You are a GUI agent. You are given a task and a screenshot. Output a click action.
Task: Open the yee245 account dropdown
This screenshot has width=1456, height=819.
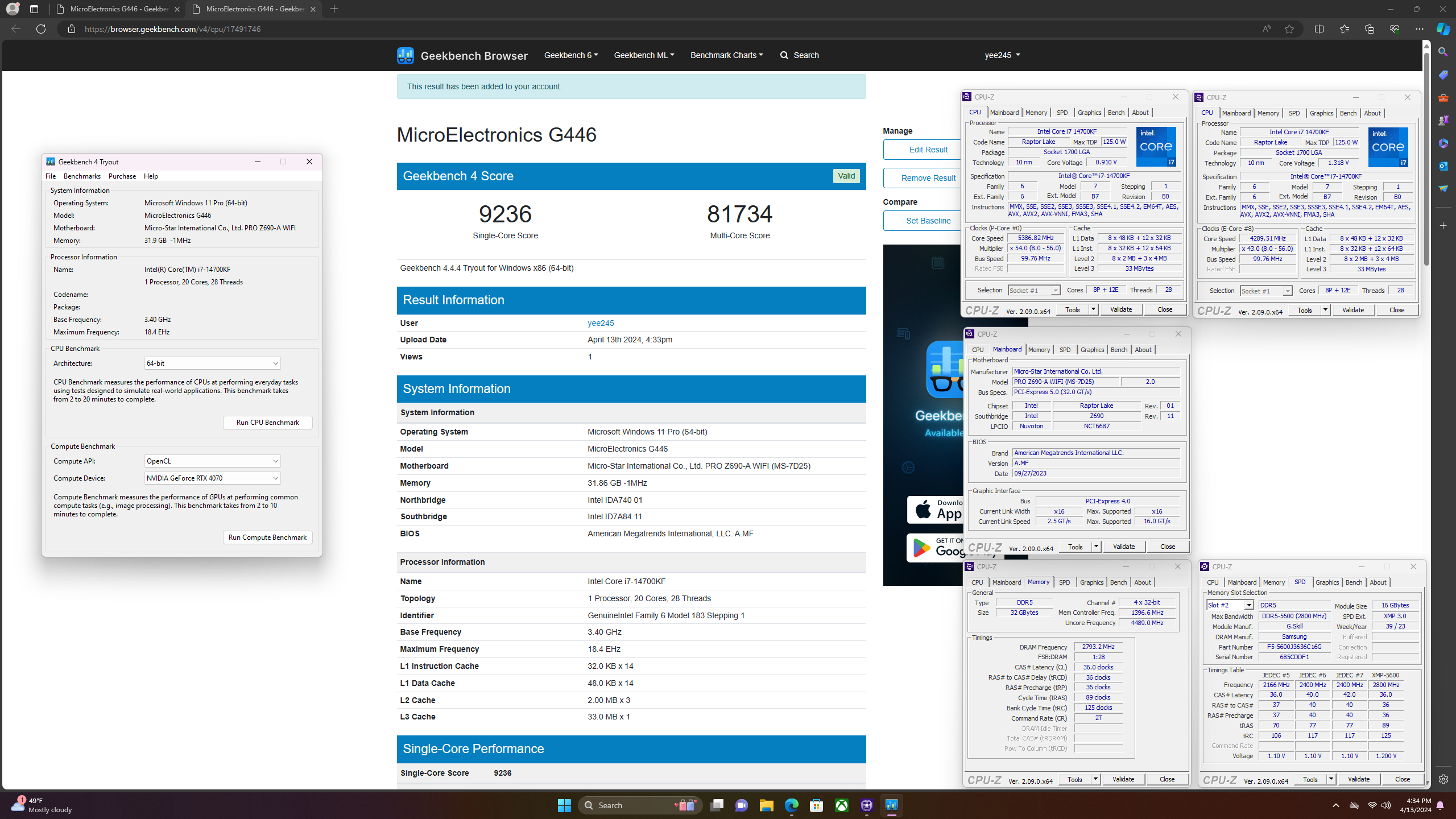(x=1002, y=55)
